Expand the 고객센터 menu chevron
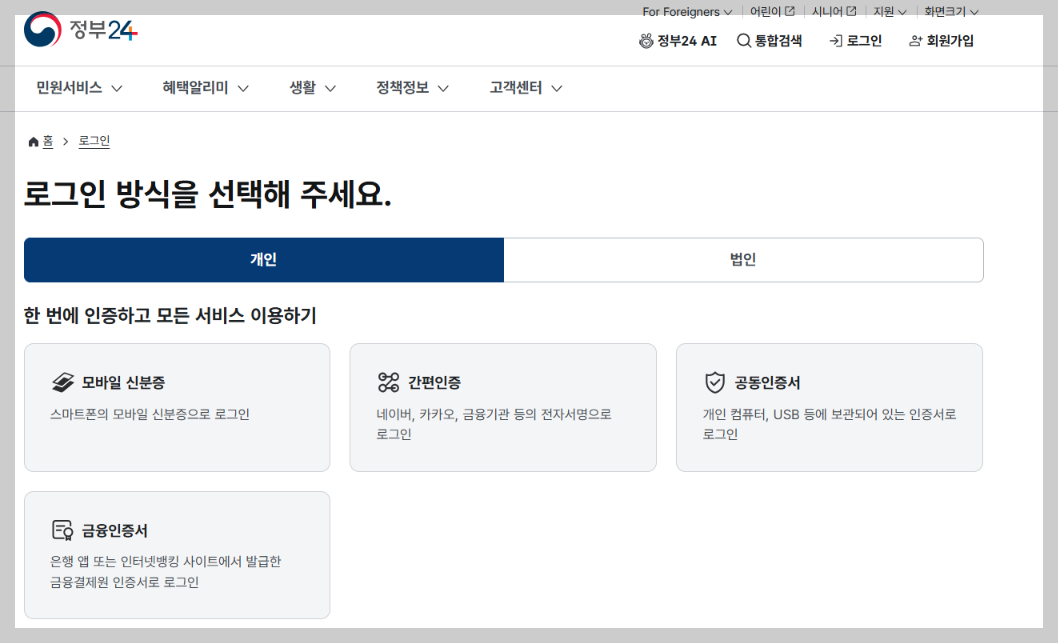Viewport: 1058px width, 643px height. pyautogui.click(x=557, y=88)
